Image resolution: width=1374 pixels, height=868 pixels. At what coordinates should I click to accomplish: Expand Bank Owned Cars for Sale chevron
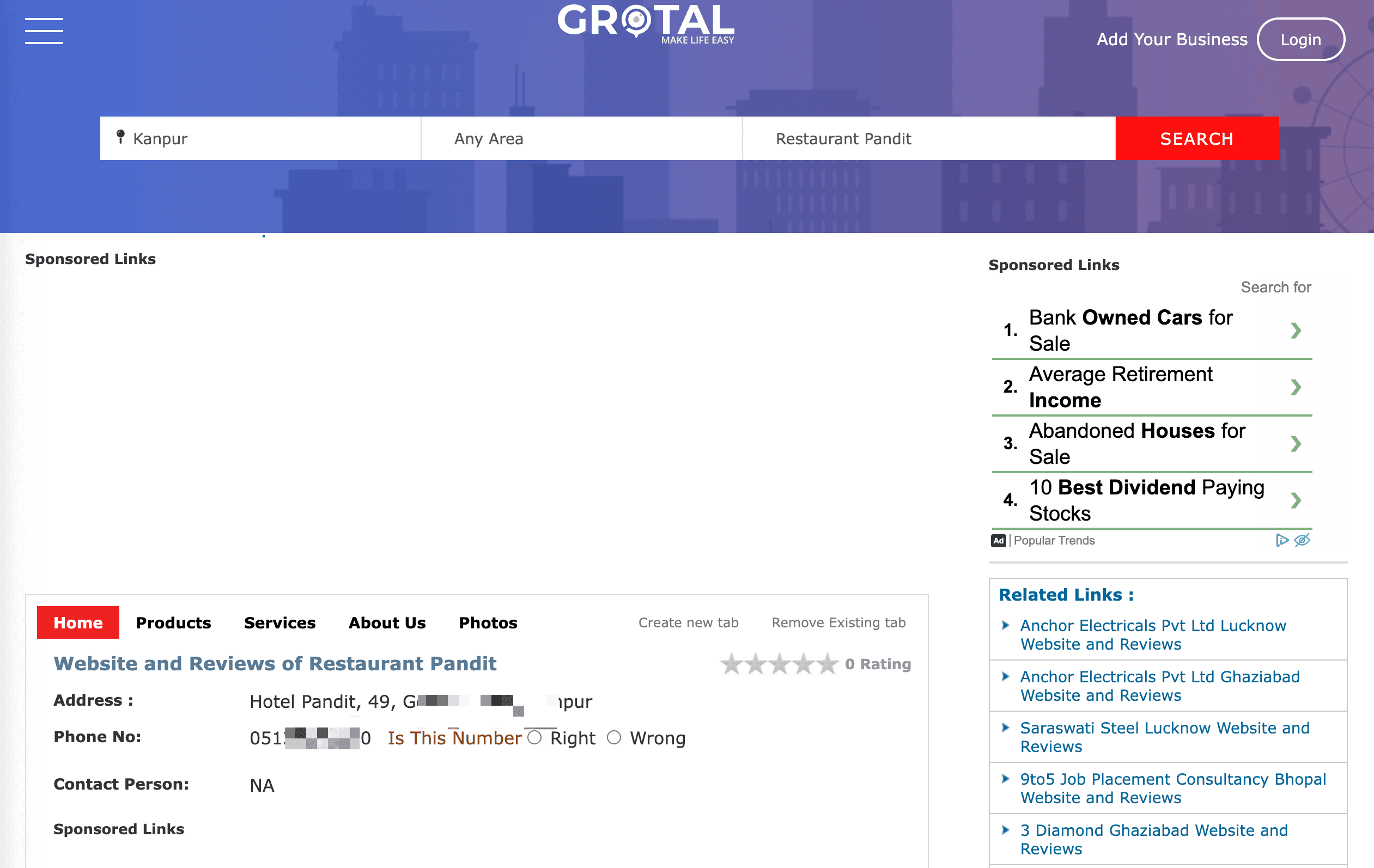(x=1296, y=331)
